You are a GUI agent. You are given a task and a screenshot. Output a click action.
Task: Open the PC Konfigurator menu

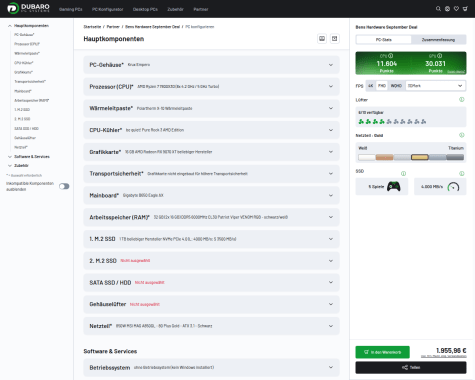pyautogui.click(x=108, y=9)
